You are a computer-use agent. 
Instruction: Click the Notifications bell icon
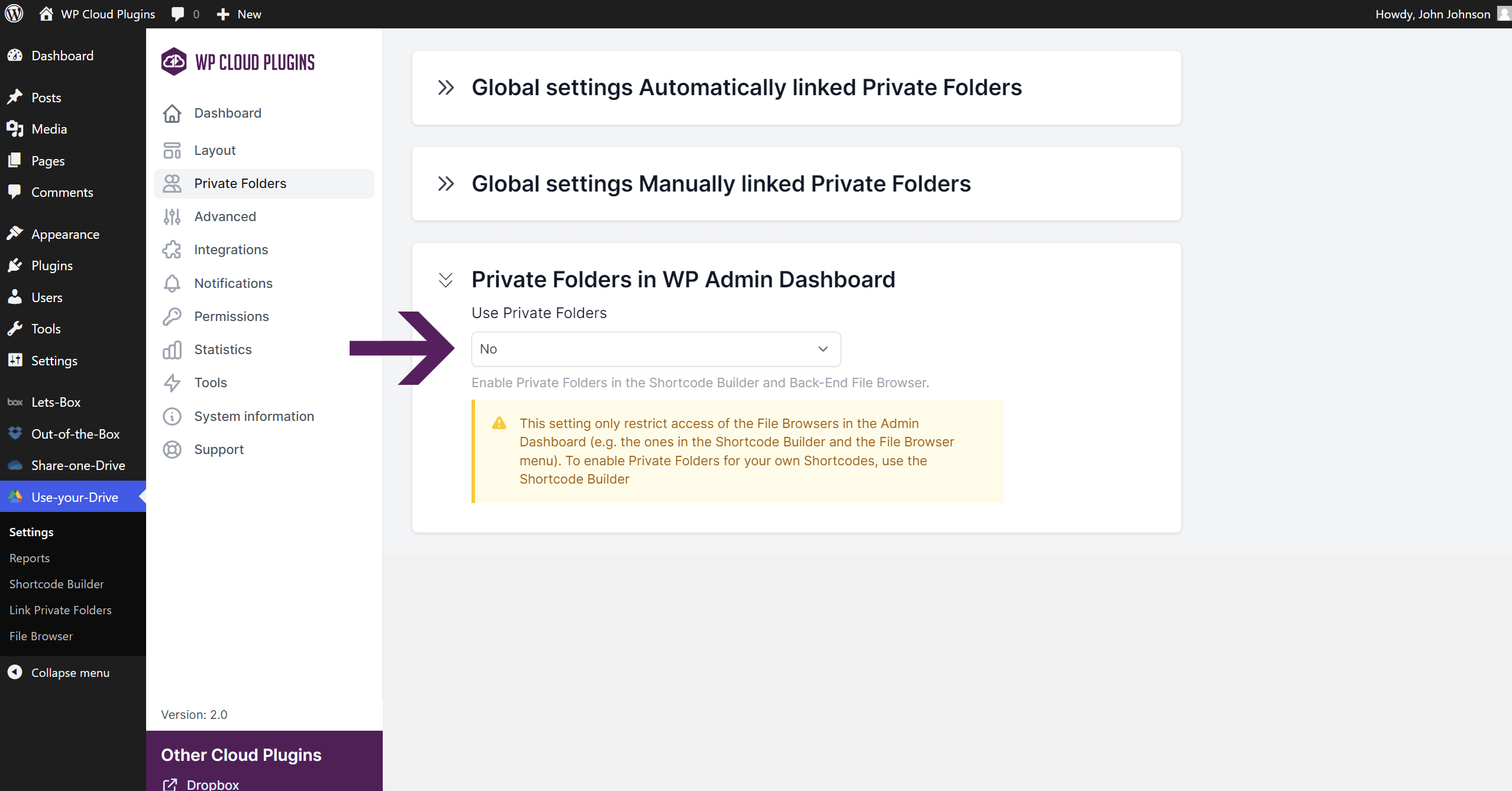pos(172,283)
